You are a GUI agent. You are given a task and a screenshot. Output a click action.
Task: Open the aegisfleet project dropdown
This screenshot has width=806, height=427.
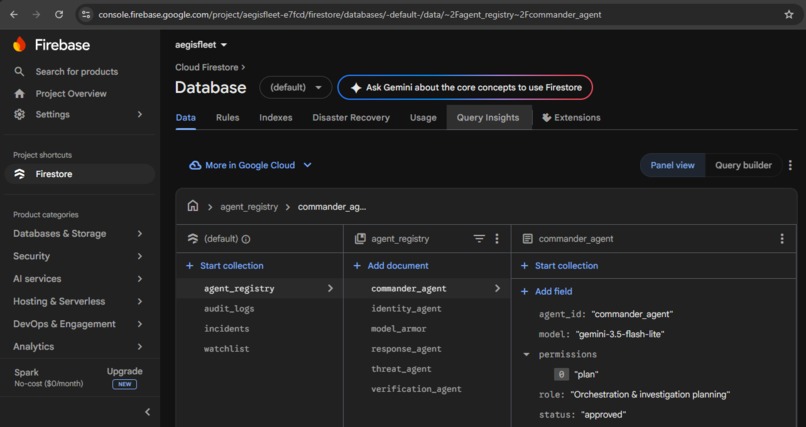tap(201, 45)
